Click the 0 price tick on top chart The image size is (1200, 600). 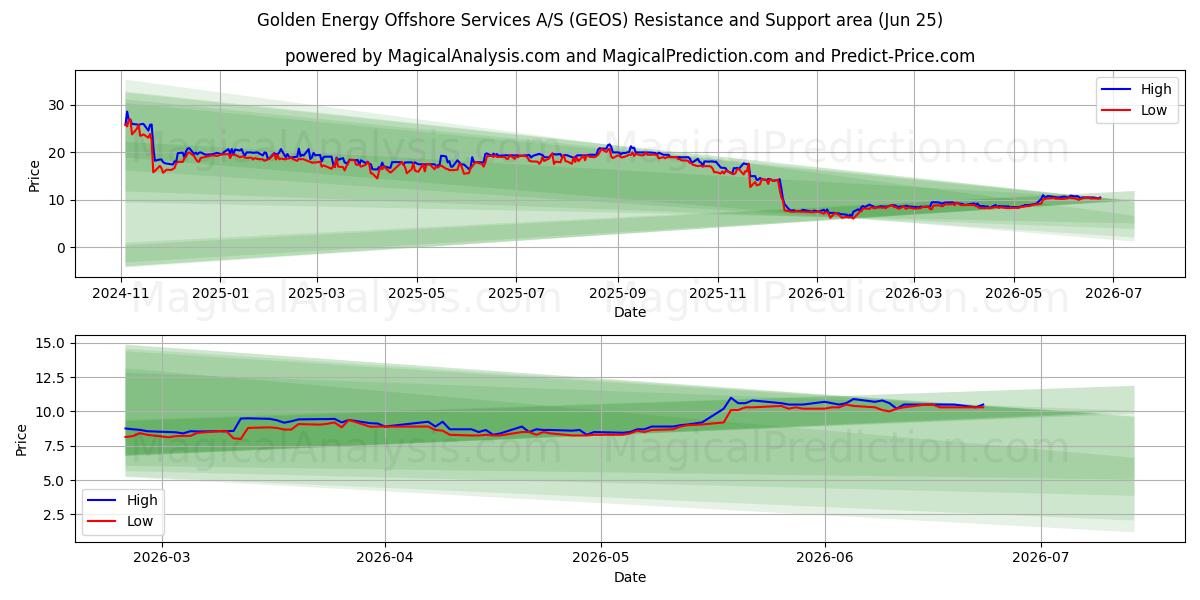[60, 248]
